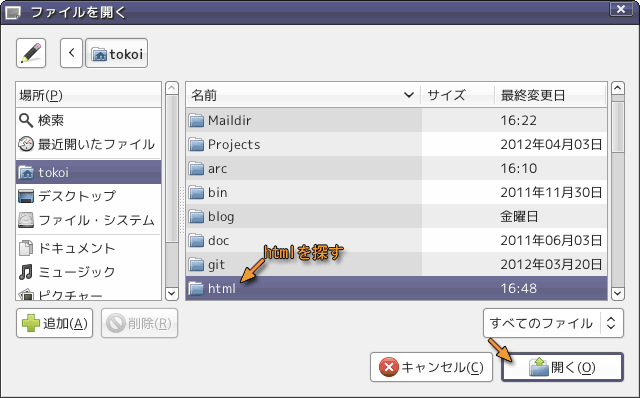The image size is (640, 398).
Task: Go back with the left chevron path button
Action: (x=71, y=53)
